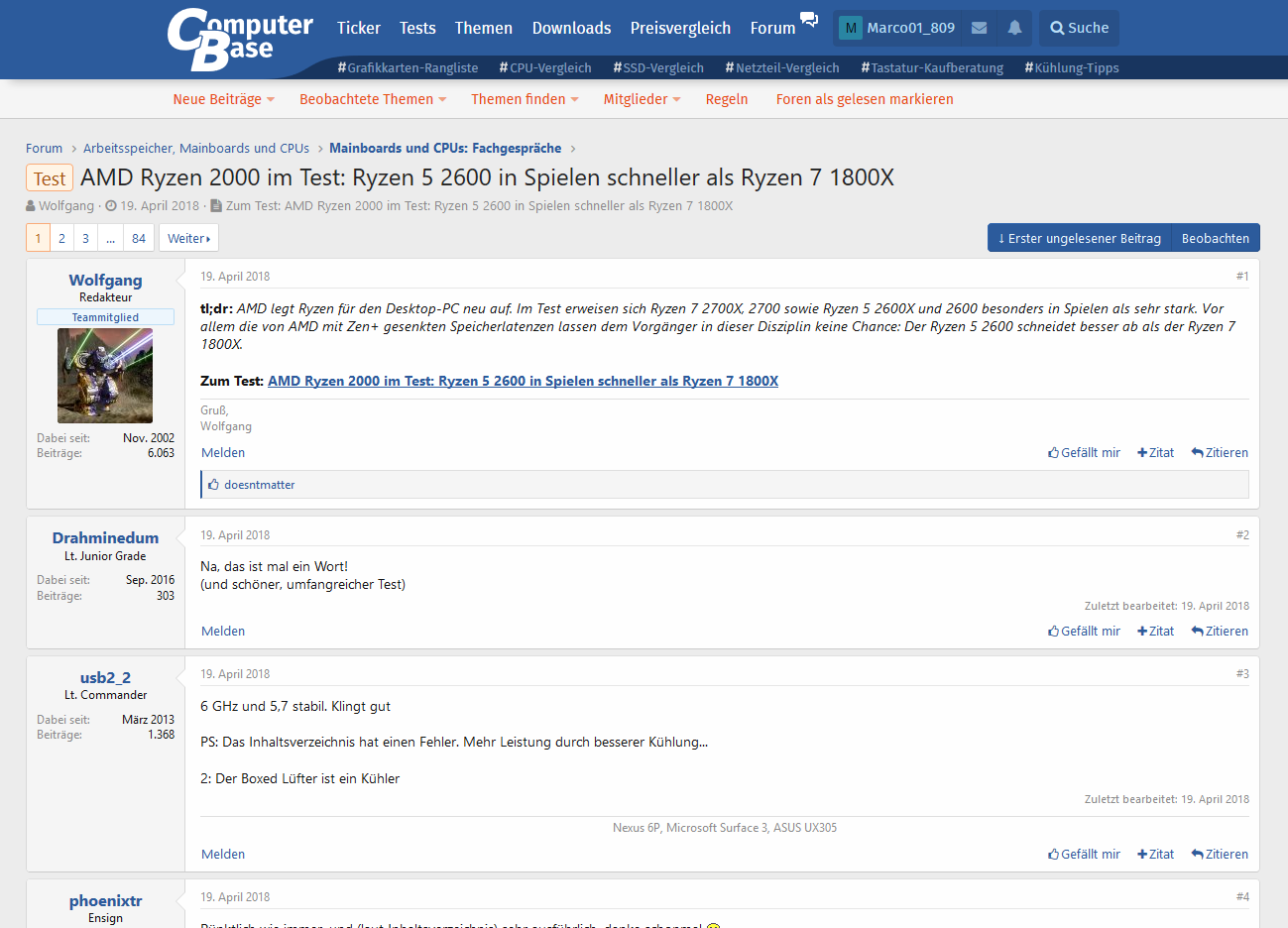Quote Wolfgang's post using Zitieren

coord(1220,453)
